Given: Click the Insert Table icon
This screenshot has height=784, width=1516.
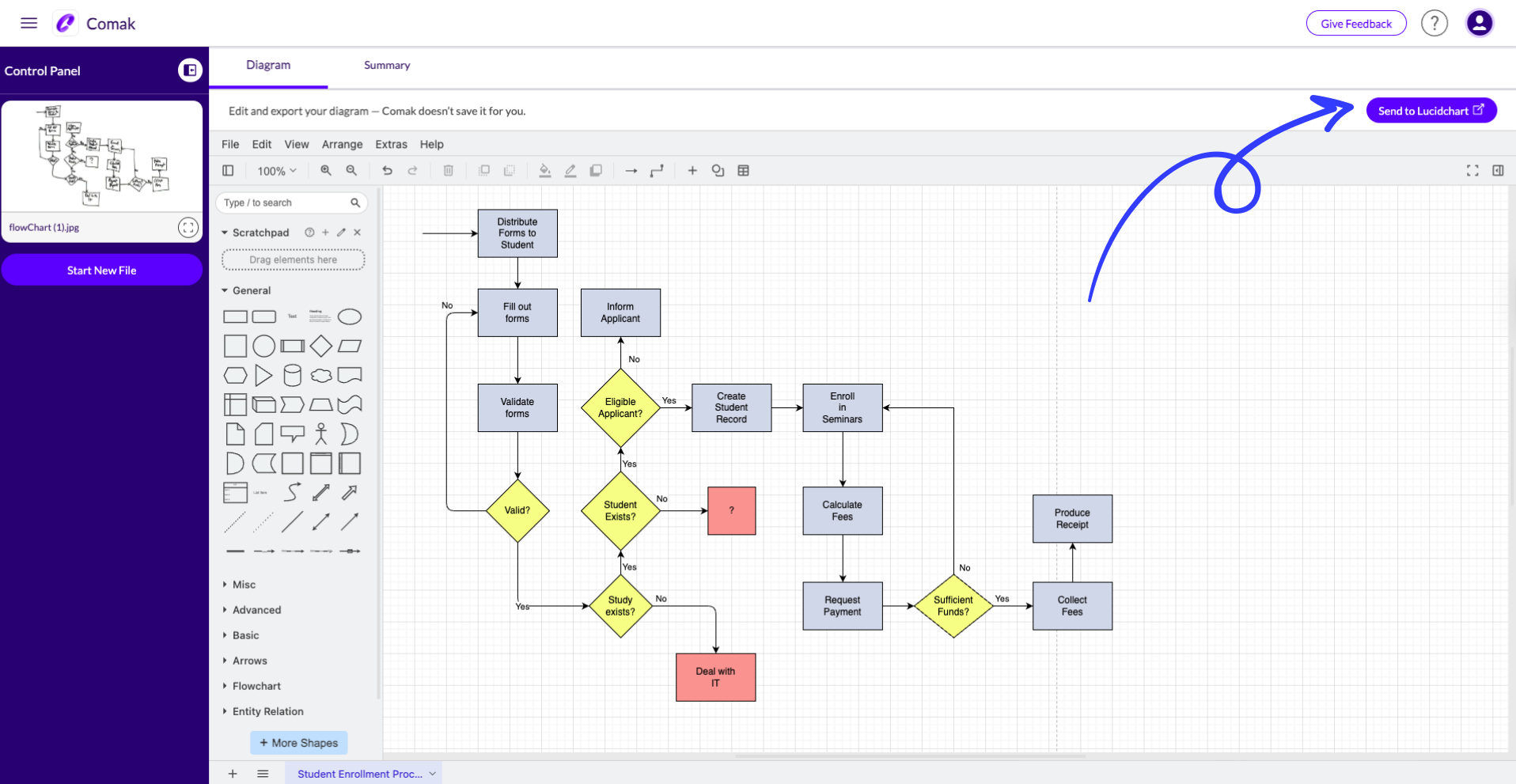Looking at the screenshot, I should click(x=744, y=170).
